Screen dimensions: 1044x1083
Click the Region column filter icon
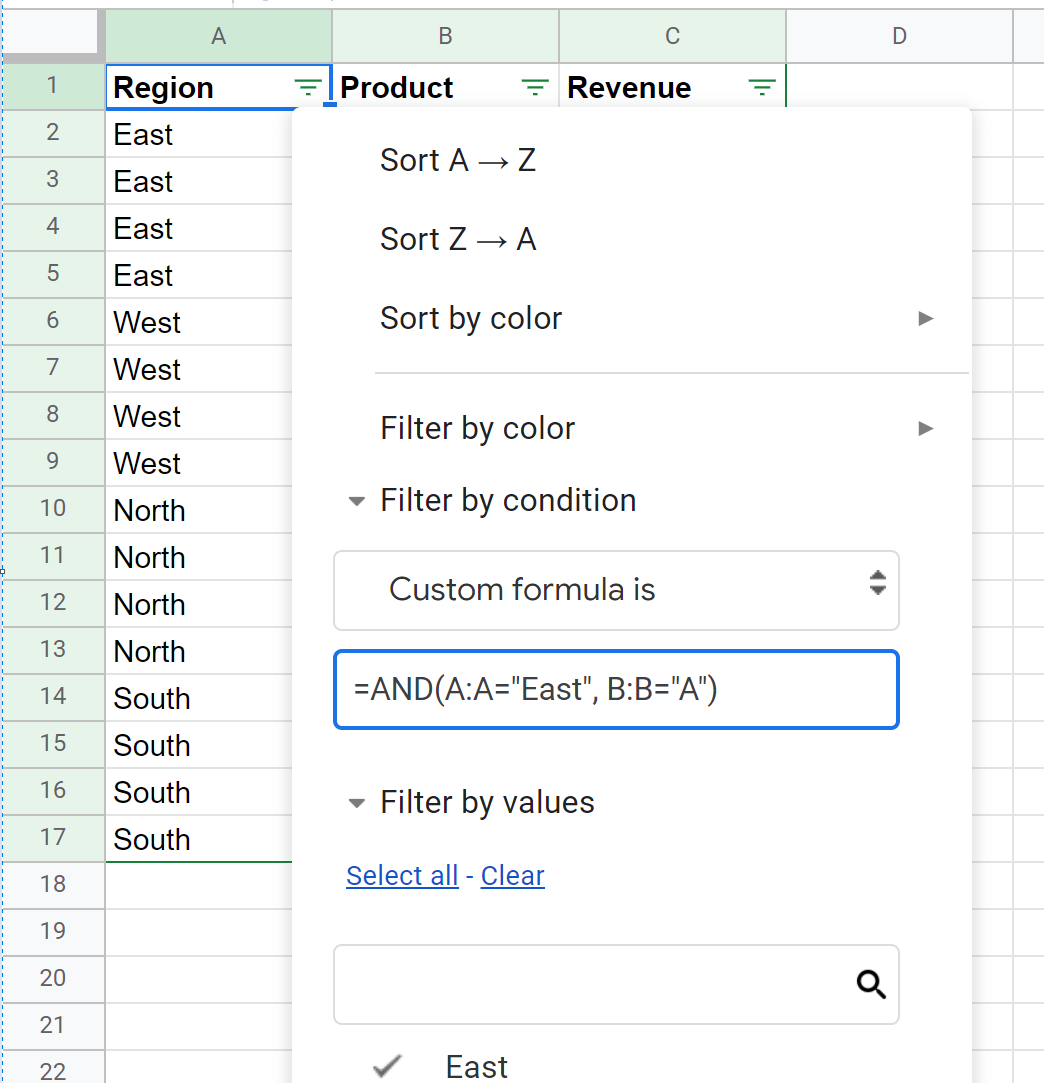pyautogui.click(x=309, y=88)
